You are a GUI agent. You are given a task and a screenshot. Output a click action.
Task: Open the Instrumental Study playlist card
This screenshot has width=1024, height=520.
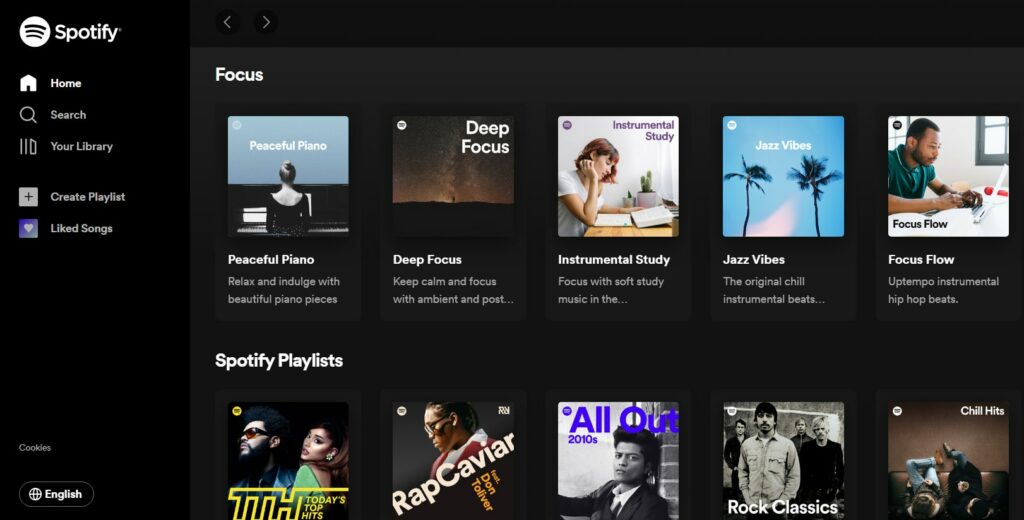point(618,213)
